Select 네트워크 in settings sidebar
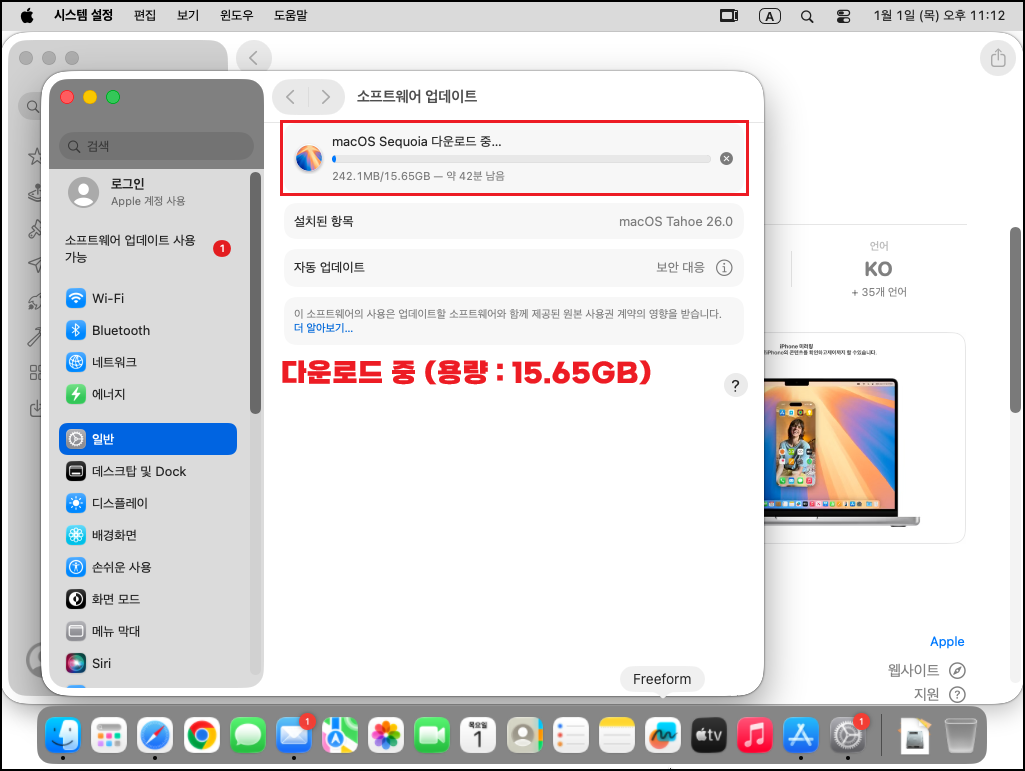Image resolution: width=1025 pixels, height=771 pixels. [x=148, y=362]
